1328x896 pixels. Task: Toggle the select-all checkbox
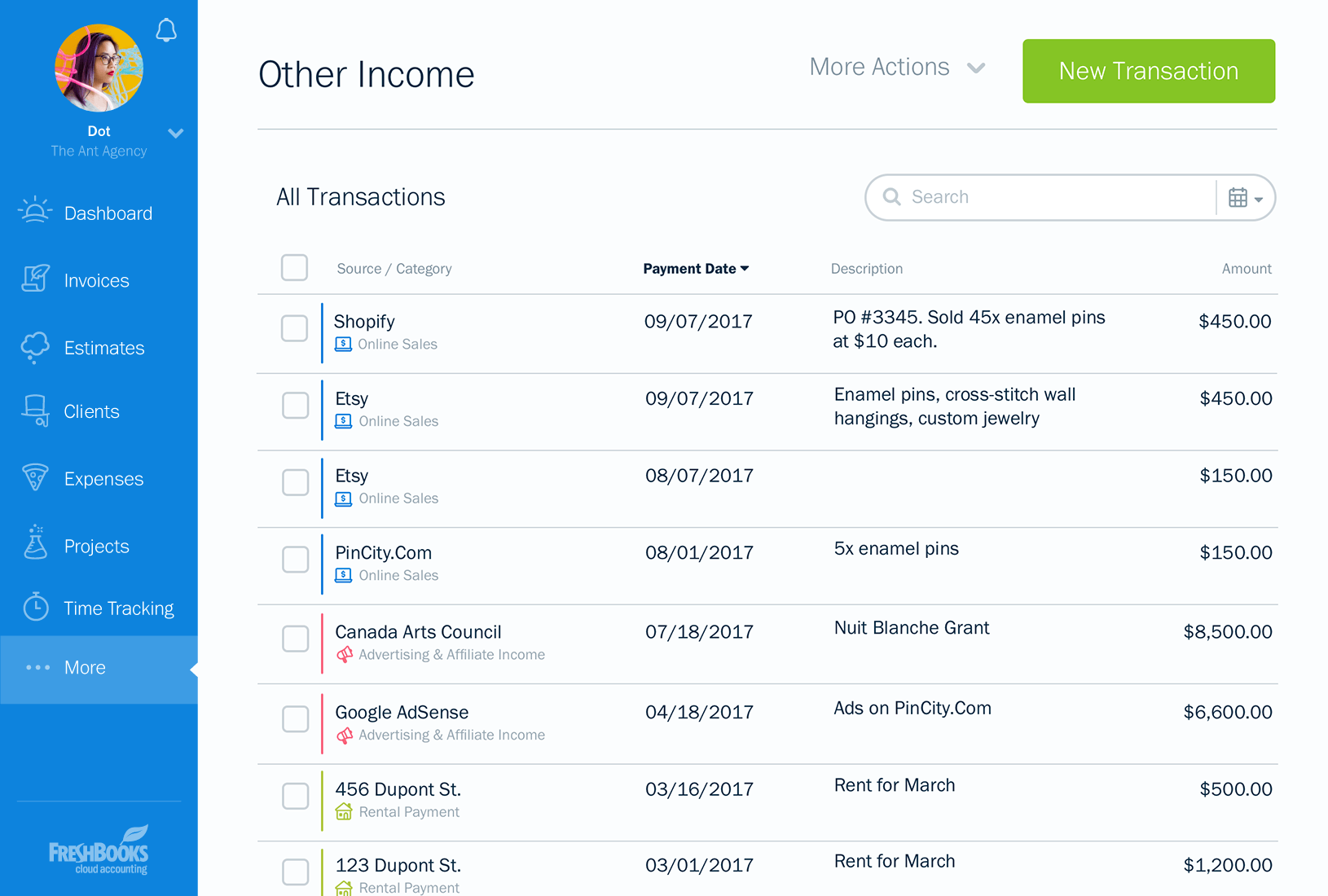pos(294,267)
